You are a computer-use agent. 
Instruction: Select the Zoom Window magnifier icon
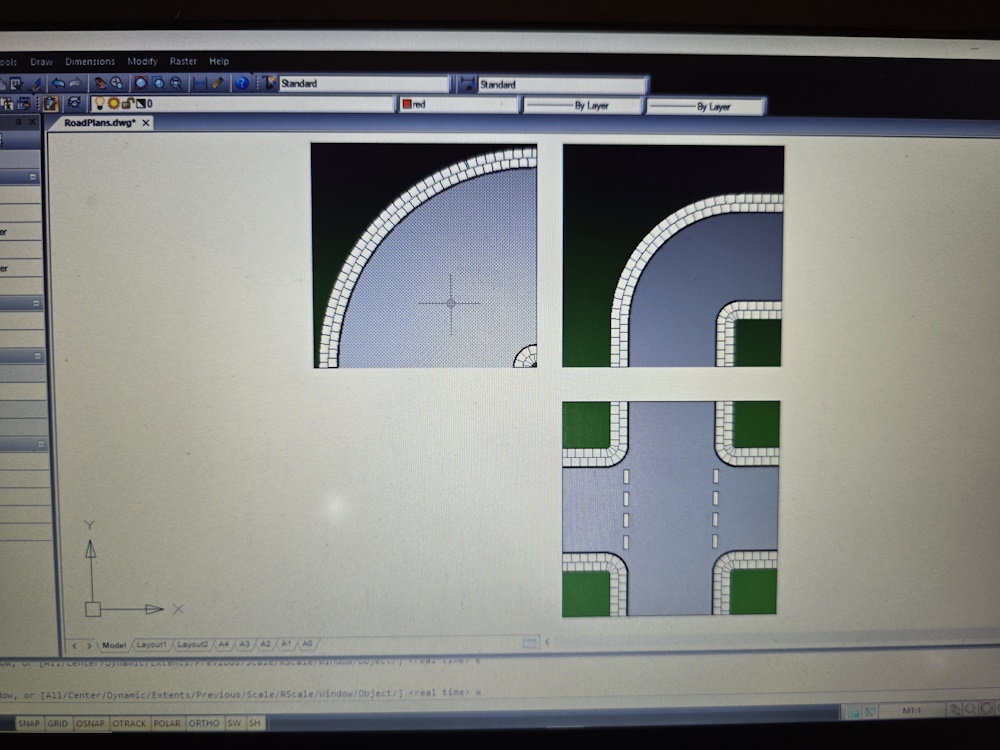141,84
